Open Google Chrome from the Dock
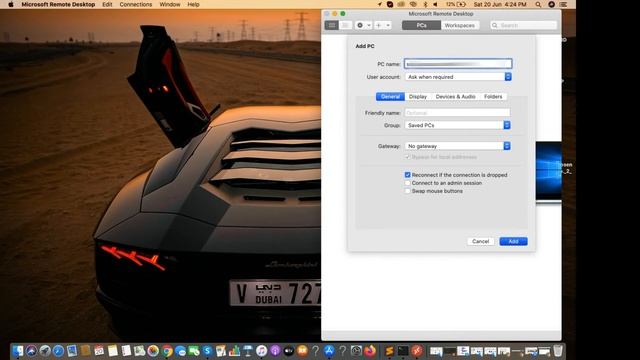 click(167, 351)
